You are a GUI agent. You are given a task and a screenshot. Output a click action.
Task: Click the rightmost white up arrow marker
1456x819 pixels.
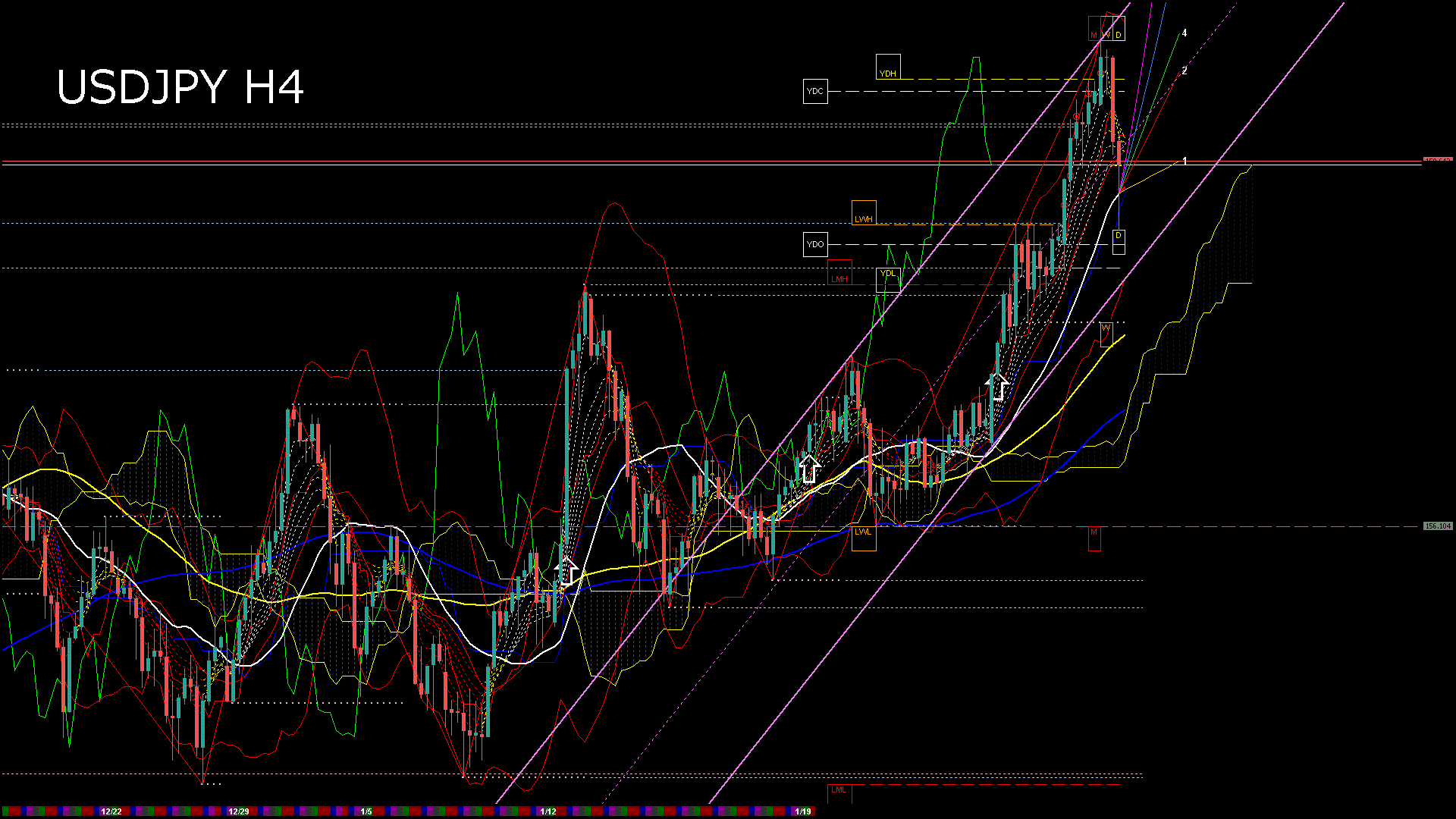tap(999, 388)
